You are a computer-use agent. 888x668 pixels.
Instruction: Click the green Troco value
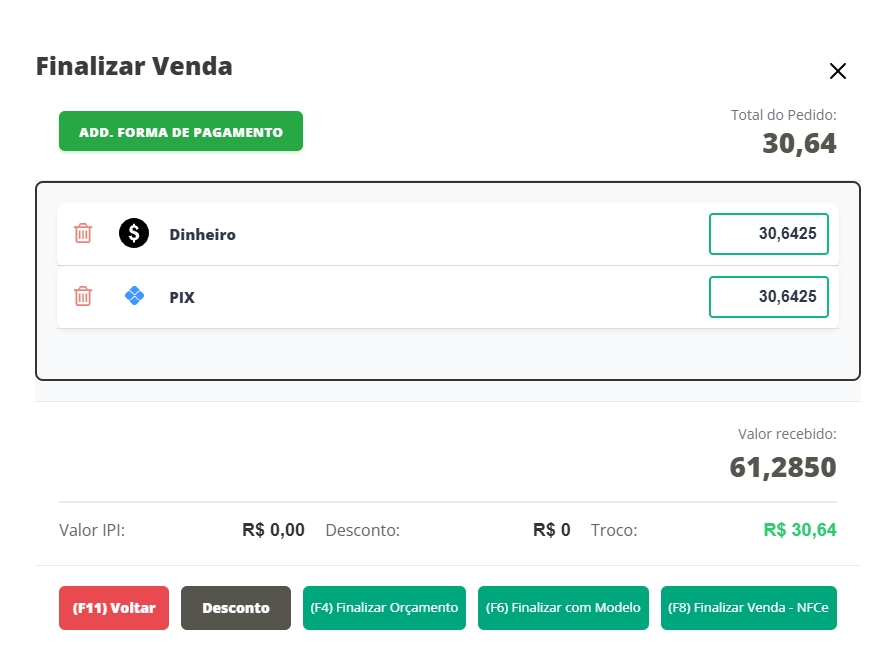[x=799, y=530]
